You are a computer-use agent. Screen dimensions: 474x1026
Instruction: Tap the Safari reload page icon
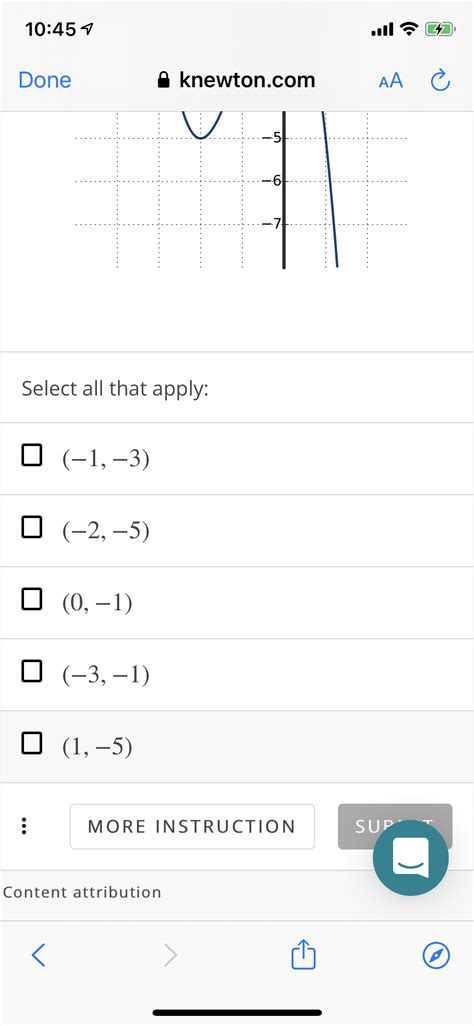click(x=440, y=80)
